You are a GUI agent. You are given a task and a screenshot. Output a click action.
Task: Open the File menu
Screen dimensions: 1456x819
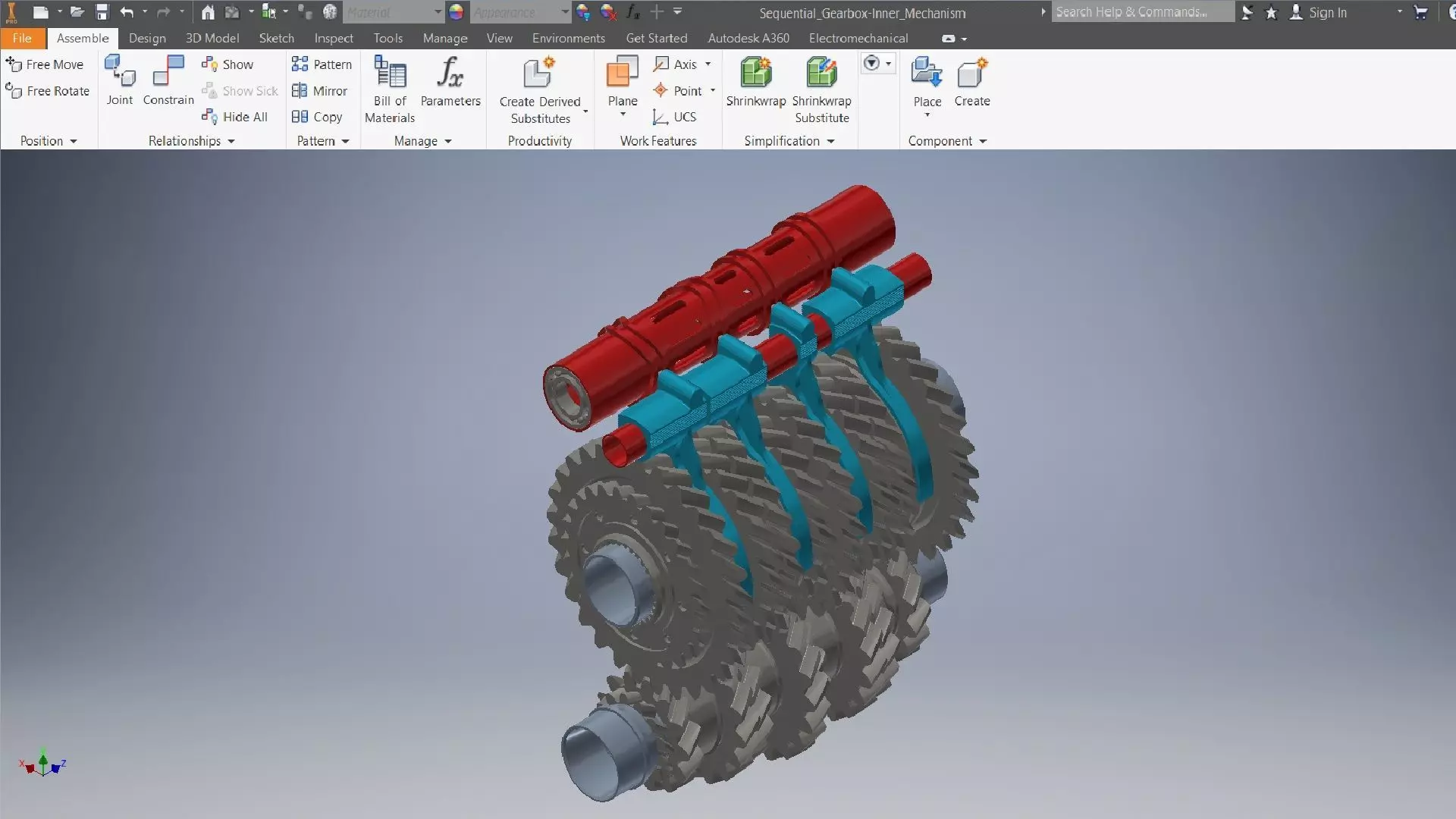pos(22,38)
